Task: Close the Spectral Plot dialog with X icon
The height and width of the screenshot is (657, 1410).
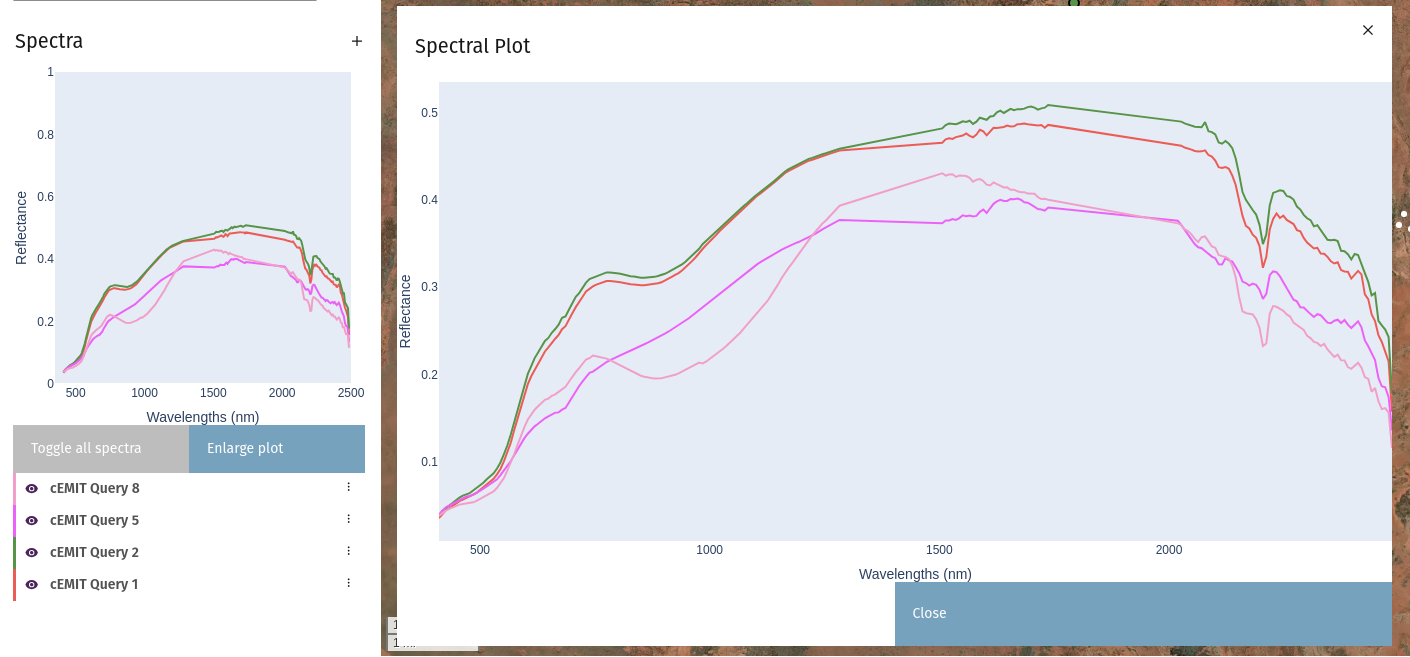Action: point(1368,30)
